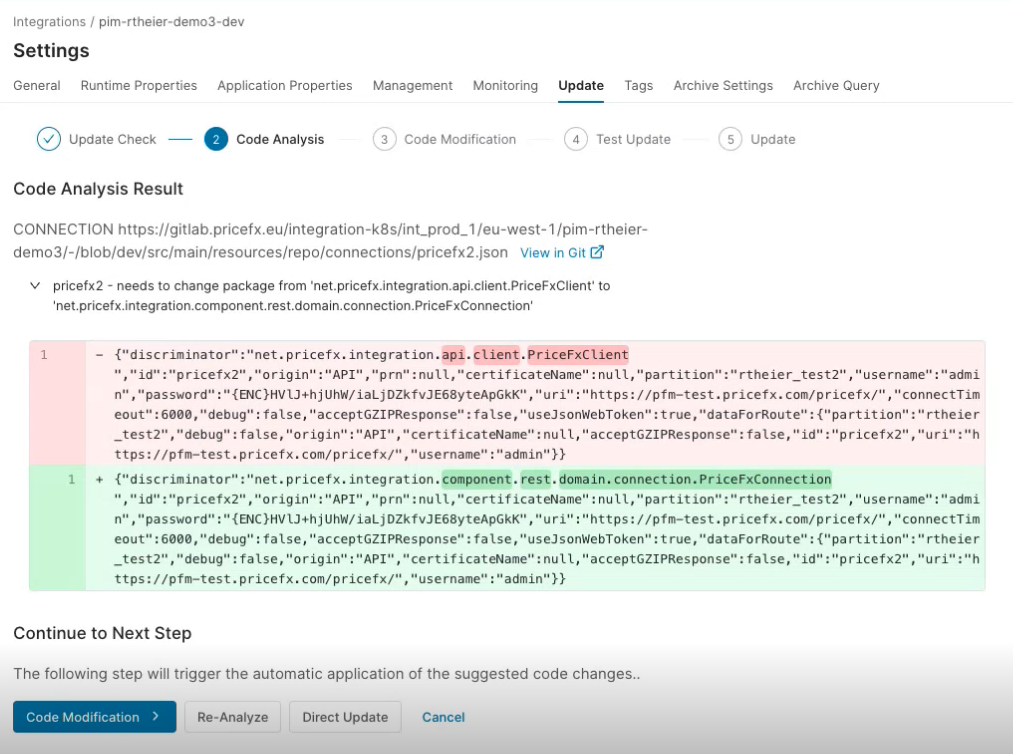Click the Update step 5 circle
The image size is (1013, 754).
click(x=730, y=139)
